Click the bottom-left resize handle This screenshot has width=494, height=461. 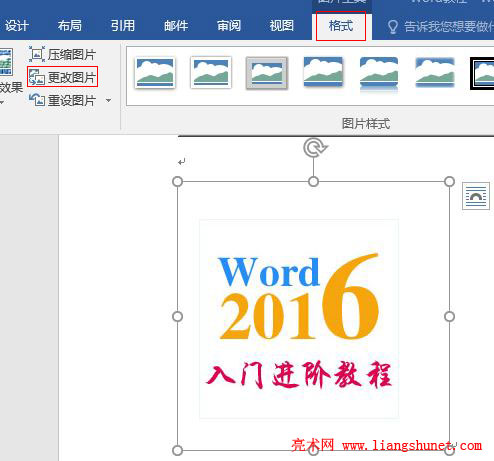coord(177,451)
